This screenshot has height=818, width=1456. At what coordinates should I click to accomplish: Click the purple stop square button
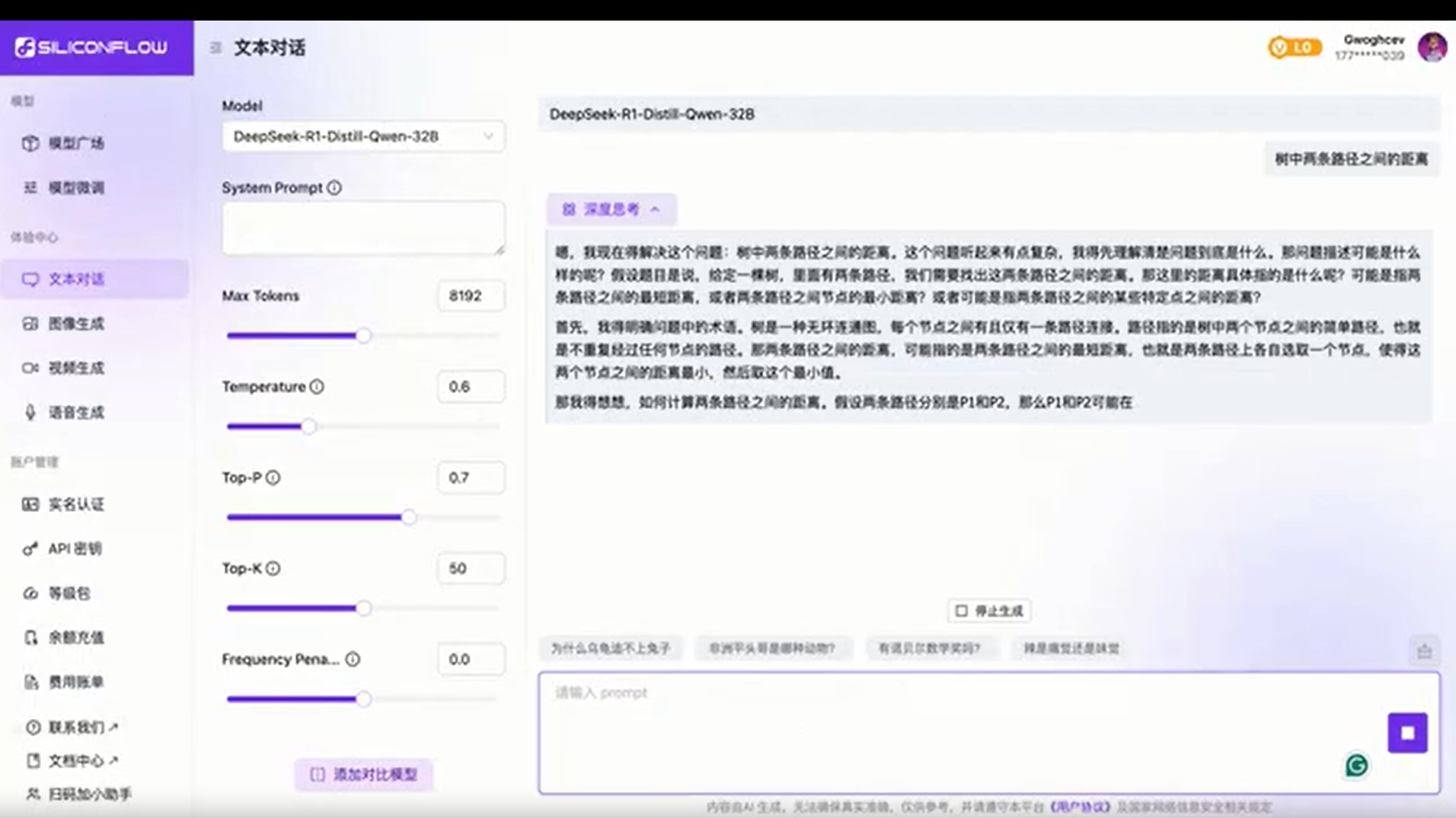click(x=1407, y=733)
